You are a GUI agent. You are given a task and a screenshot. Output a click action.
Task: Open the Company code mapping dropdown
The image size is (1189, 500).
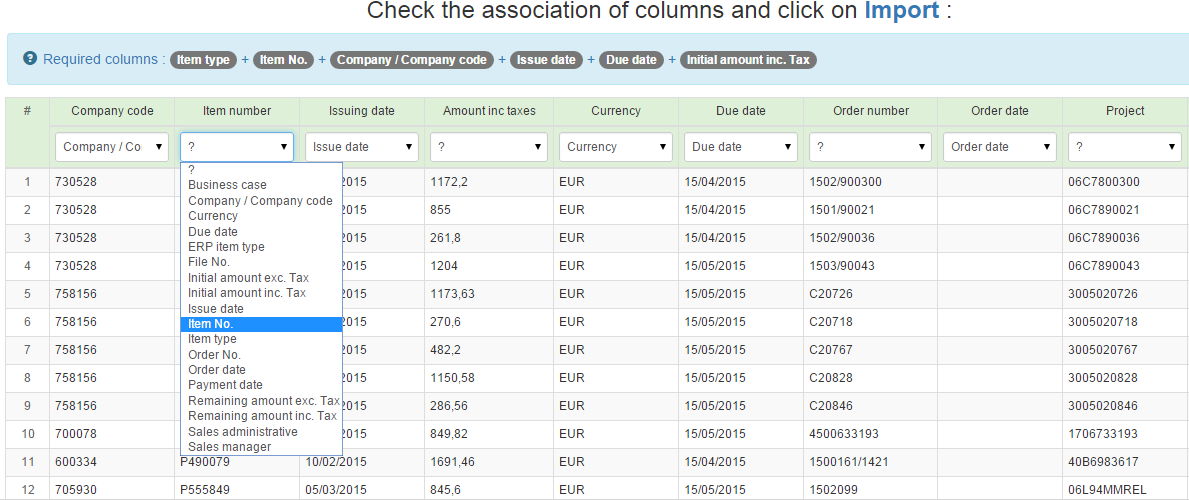point(112,147)
